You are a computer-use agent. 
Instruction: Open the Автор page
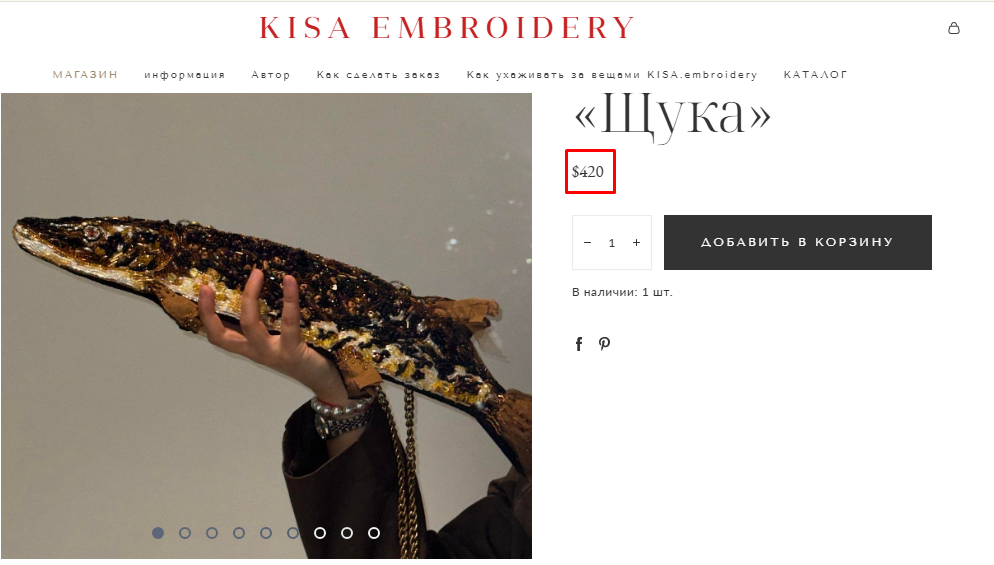pos(271,74)
